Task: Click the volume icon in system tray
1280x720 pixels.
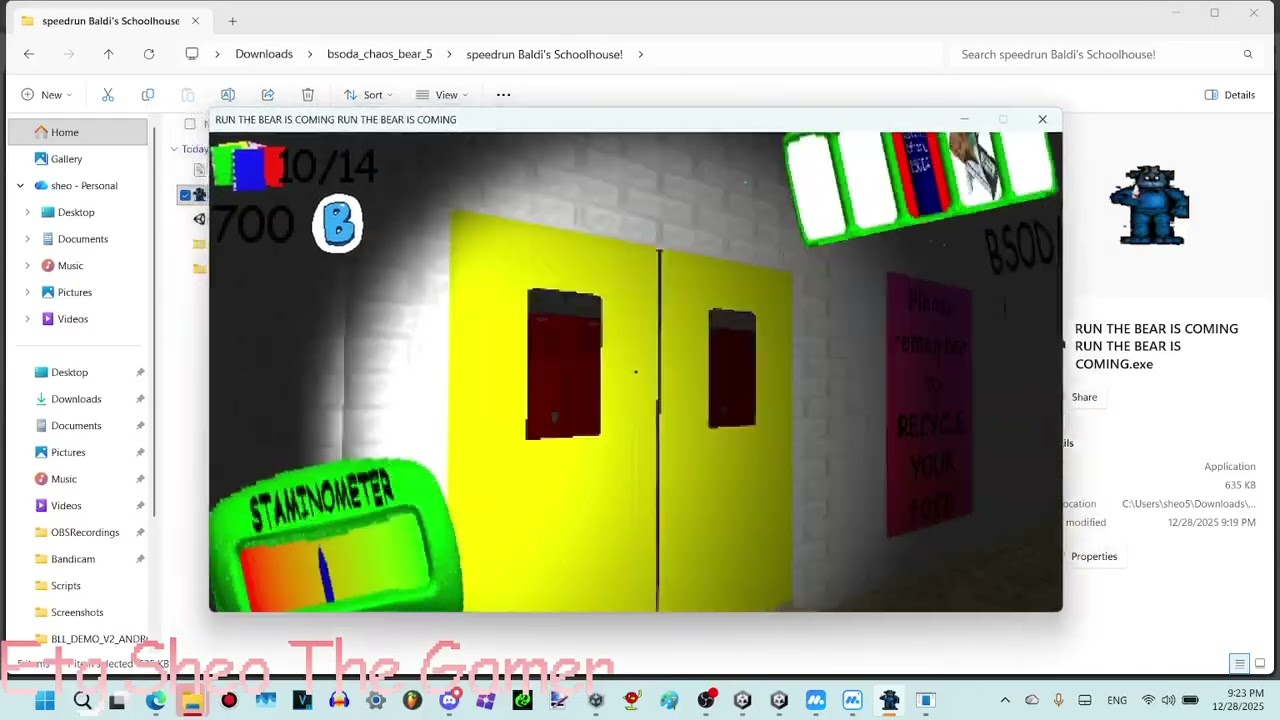Action: point(1168,700)
